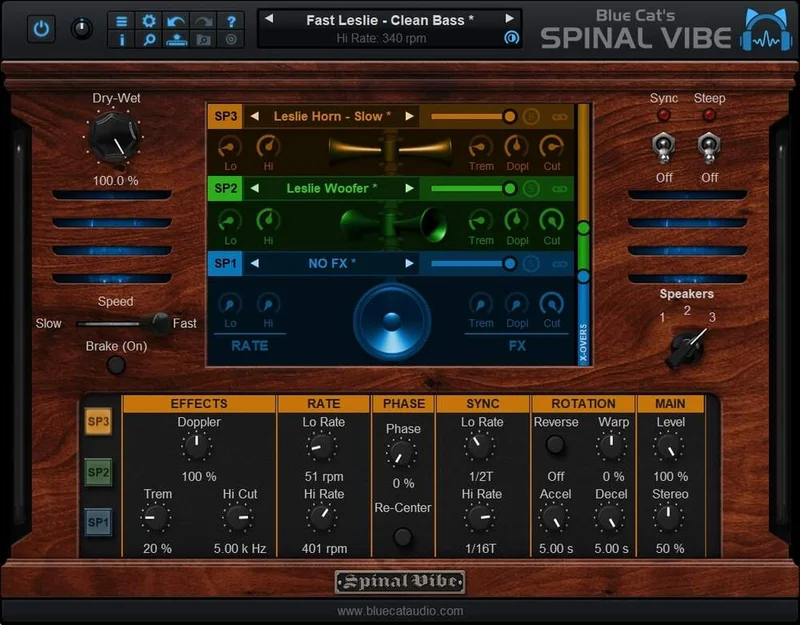Go to previous SP1 speaker preset
This screenshot has width=800, height=625.
(x=254, y=264)
